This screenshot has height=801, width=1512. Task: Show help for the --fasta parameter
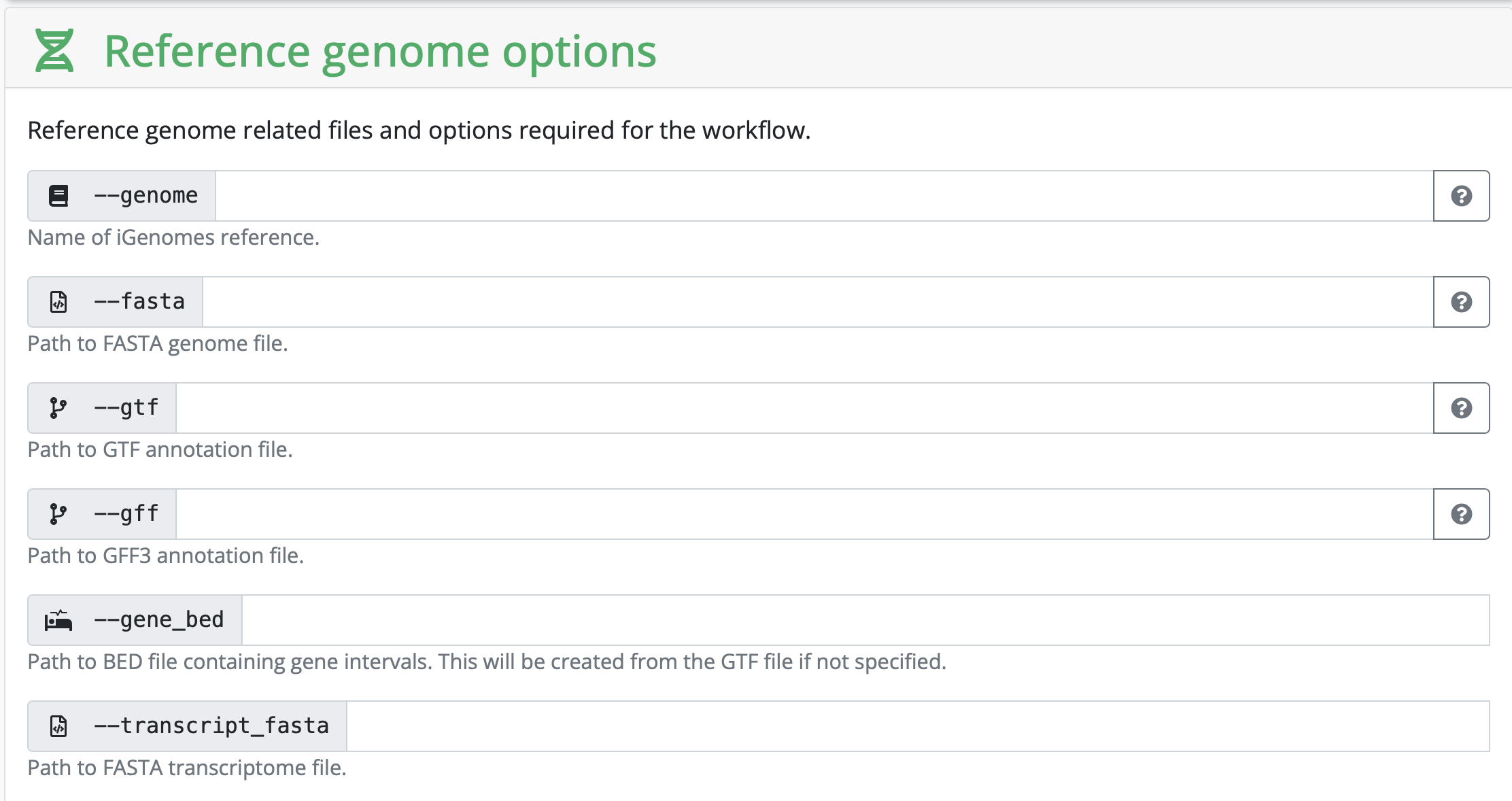click(1461, 302)
